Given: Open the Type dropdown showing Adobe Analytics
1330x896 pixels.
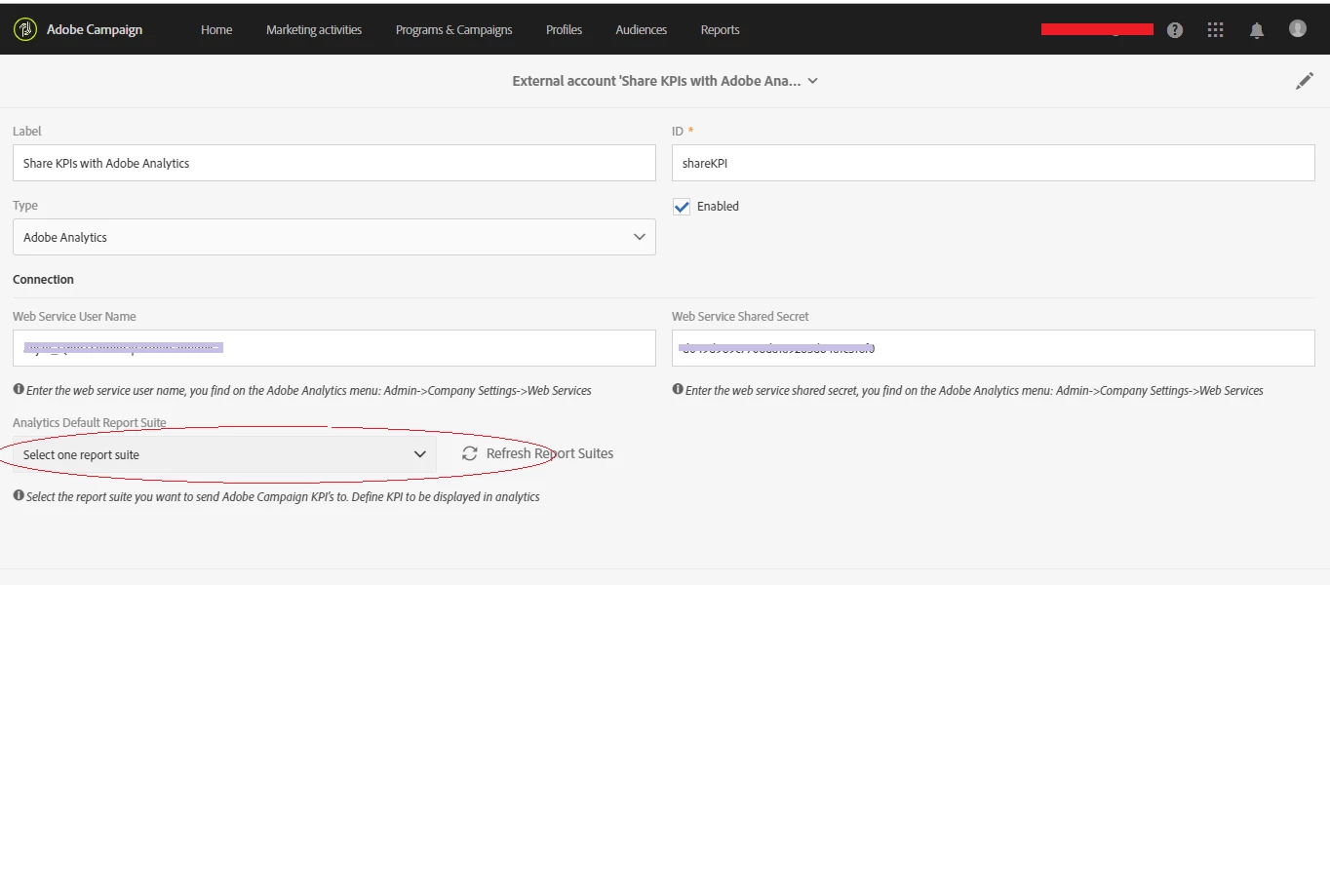Looking at the screenshot, I should pos(334,237).
